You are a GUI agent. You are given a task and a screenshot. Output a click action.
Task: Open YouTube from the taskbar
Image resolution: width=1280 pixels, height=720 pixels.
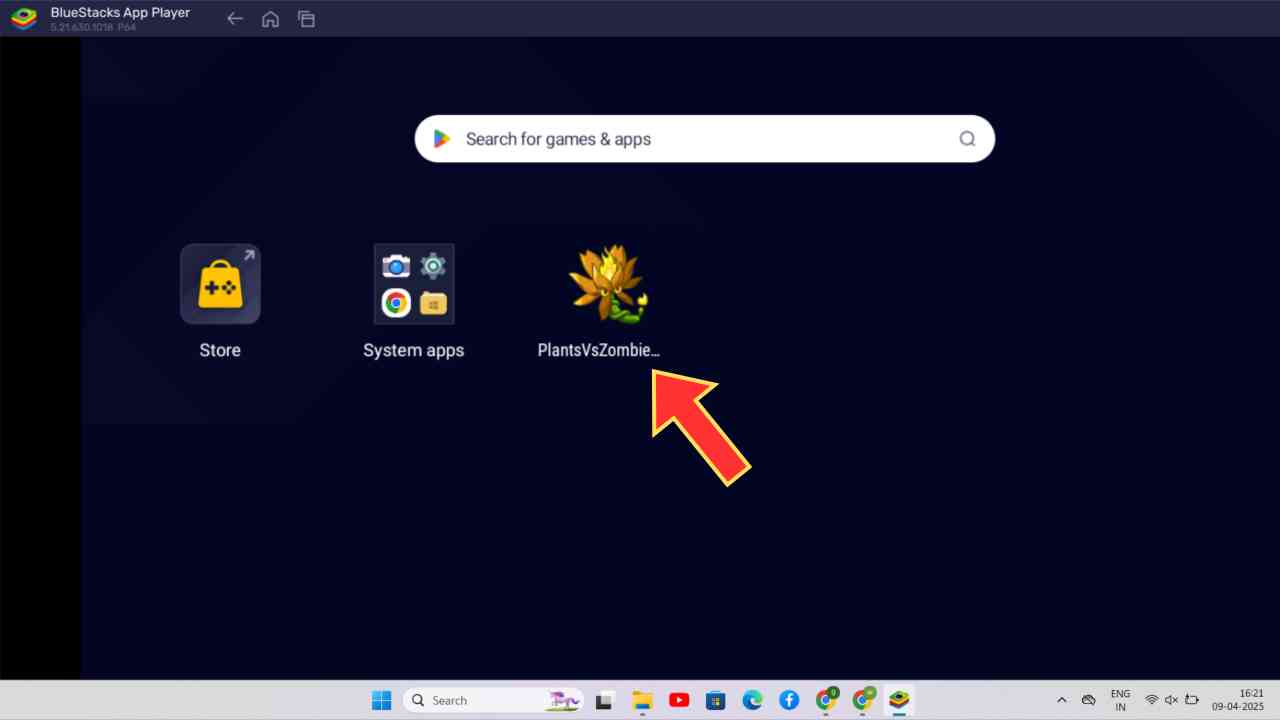679,700
